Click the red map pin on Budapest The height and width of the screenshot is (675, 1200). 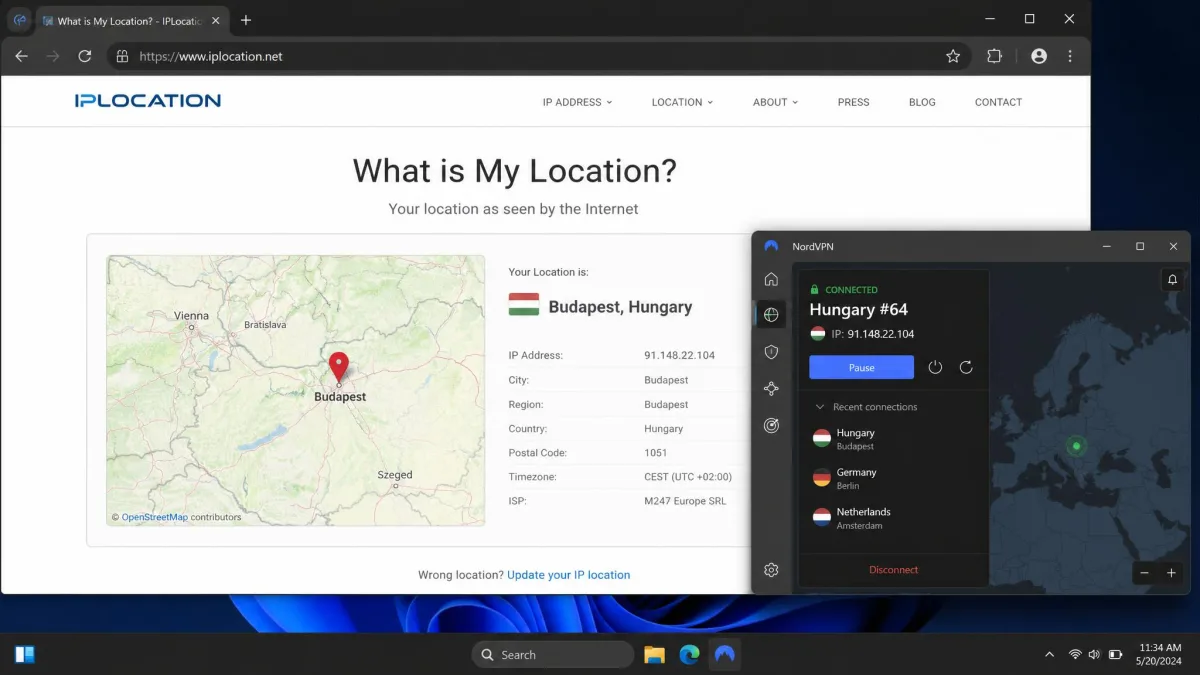coord(339,367)
